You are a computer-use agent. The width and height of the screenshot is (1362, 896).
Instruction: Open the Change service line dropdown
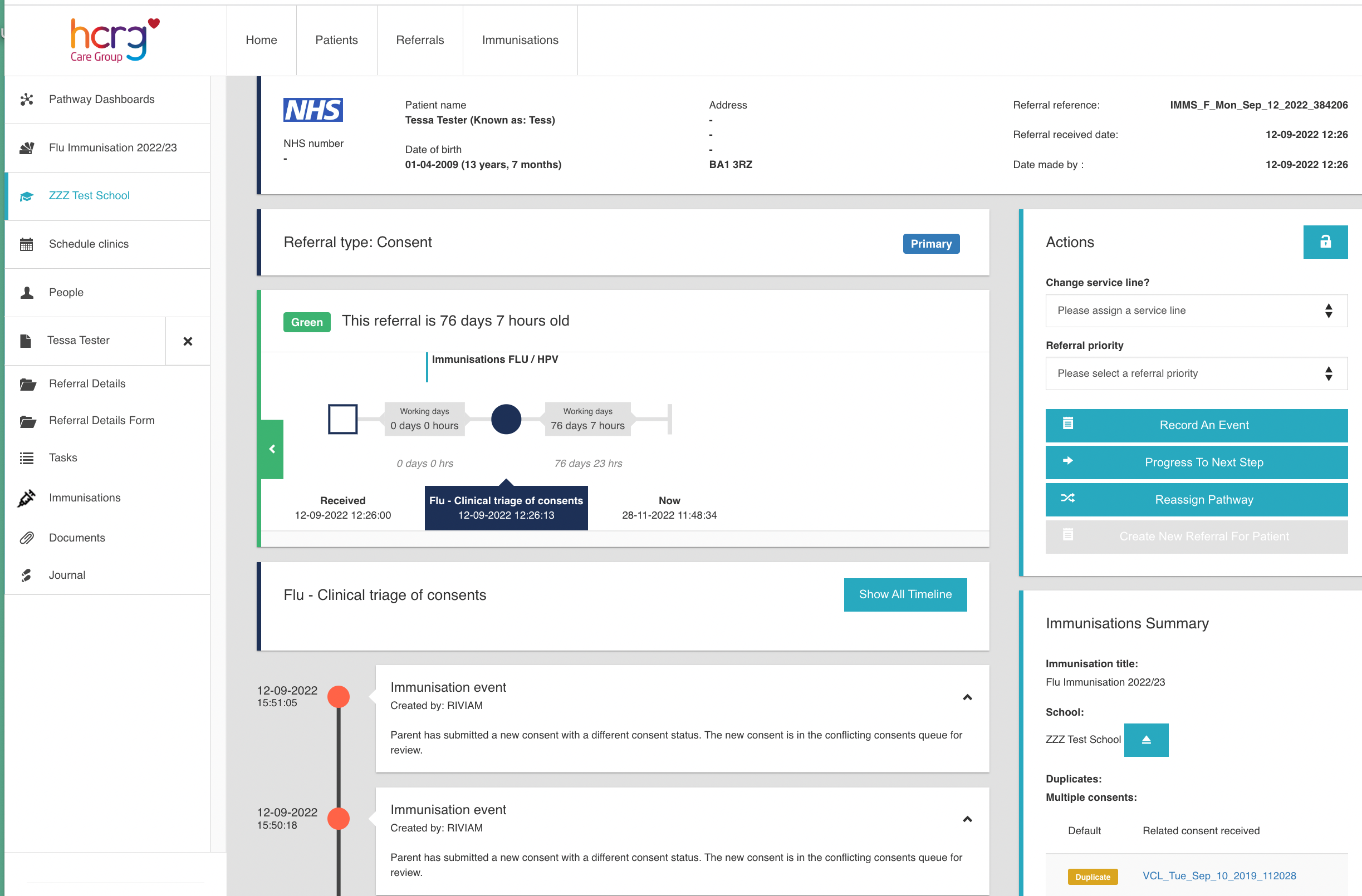pos(1196,311)
